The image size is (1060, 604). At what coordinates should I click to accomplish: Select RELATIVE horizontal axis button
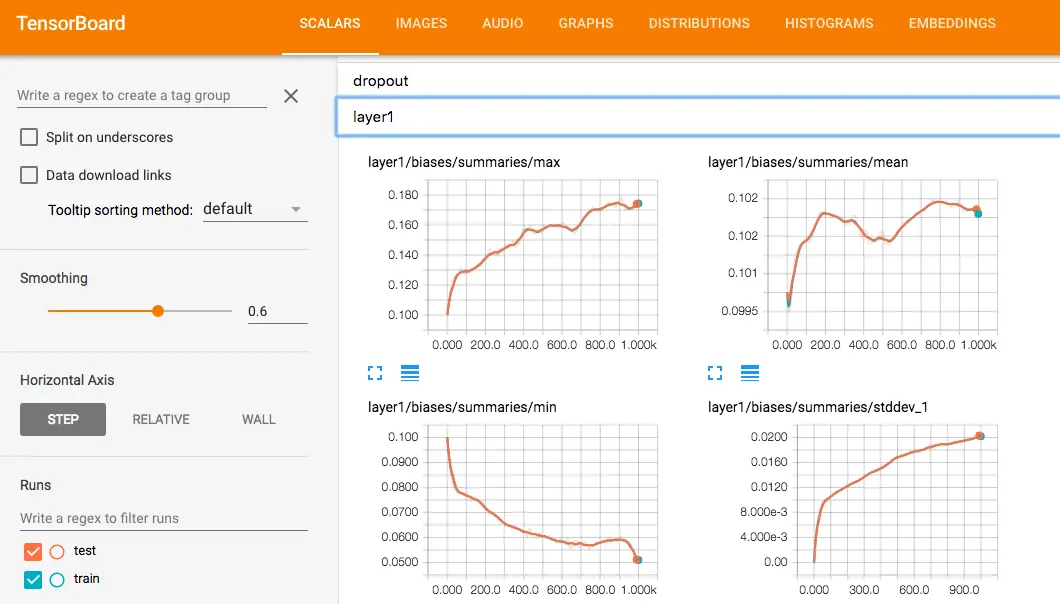[161, 419]
